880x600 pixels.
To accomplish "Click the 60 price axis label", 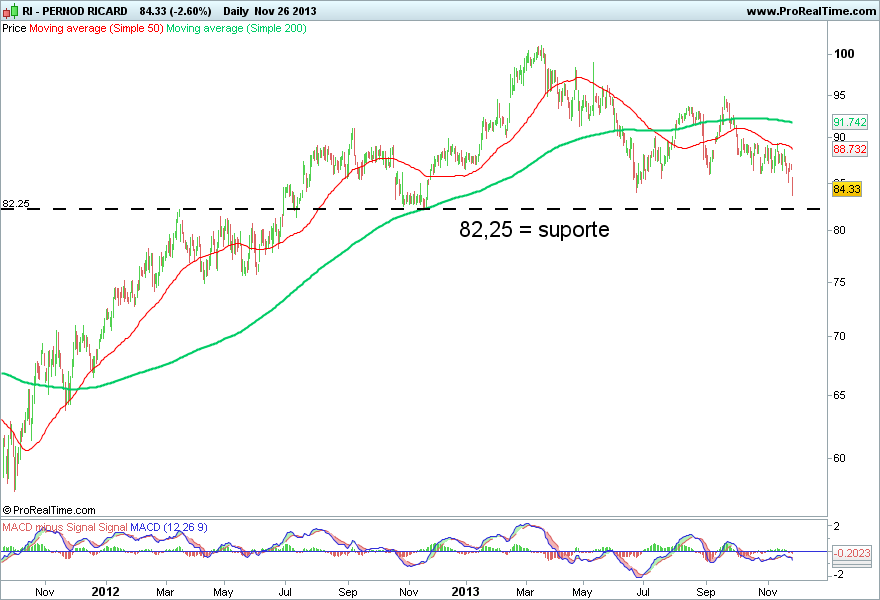I will pyautogui.click(x=840, y=458).
